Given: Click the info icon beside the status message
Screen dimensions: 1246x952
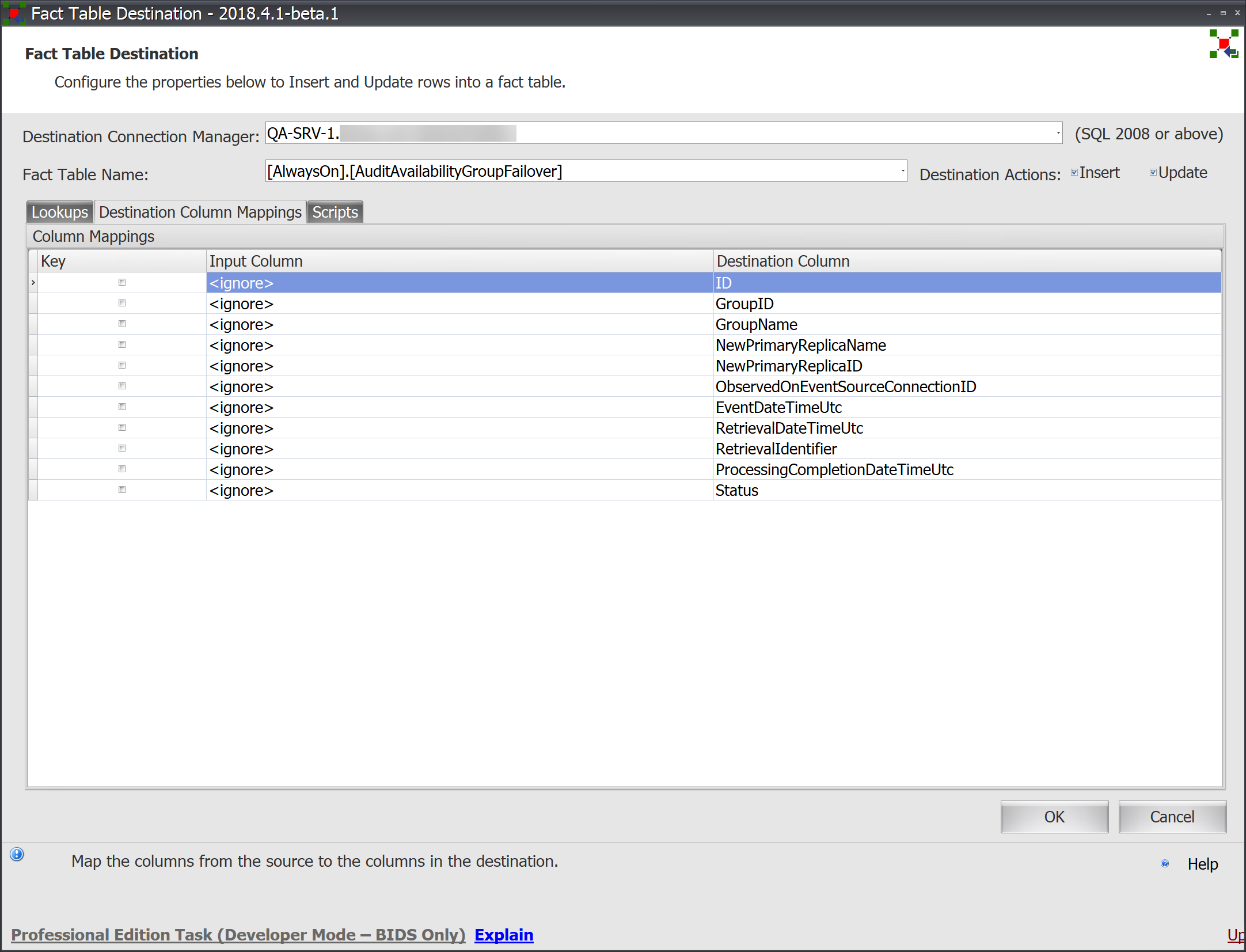Looking at the screenshot, I should coord(17,855).
